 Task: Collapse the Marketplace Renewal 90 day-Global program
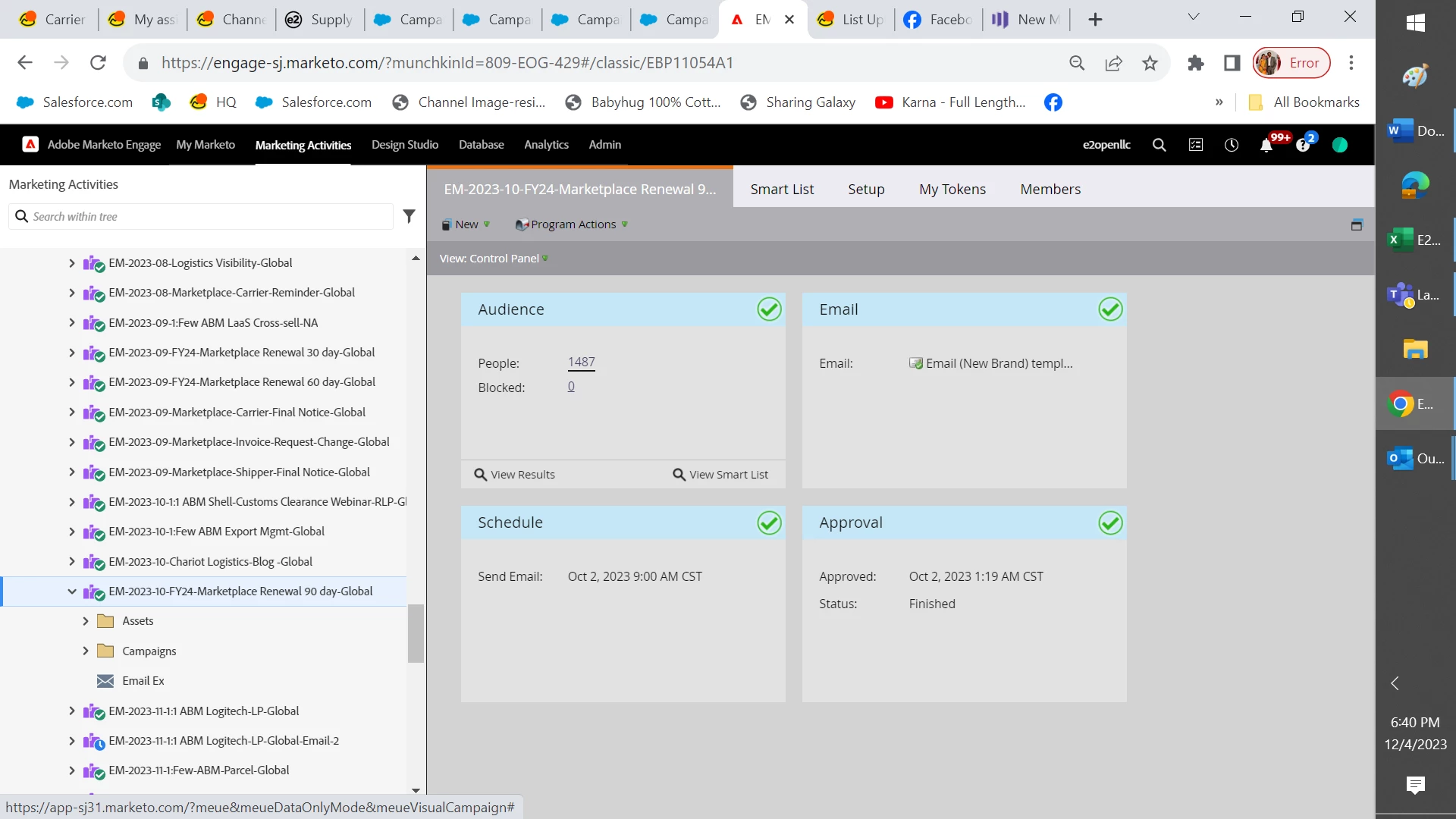click(72, 591)
